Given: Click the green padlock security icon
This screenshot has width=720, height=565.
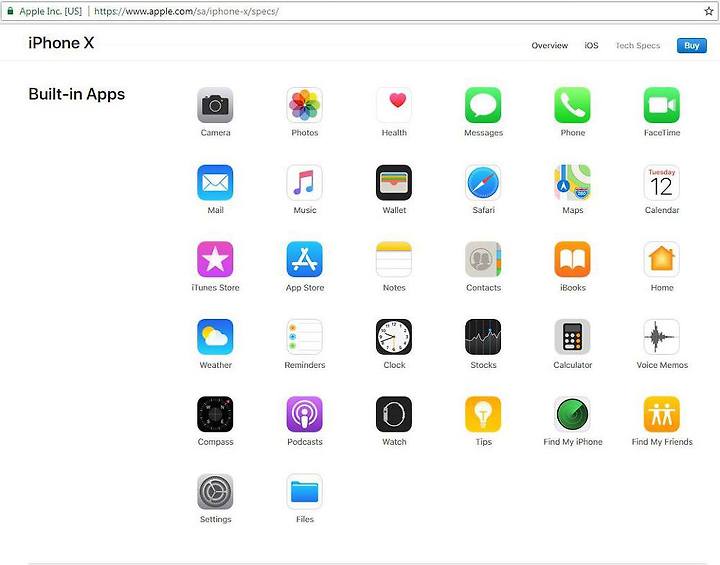Looking at the screenshot, I should click(10, 11).
